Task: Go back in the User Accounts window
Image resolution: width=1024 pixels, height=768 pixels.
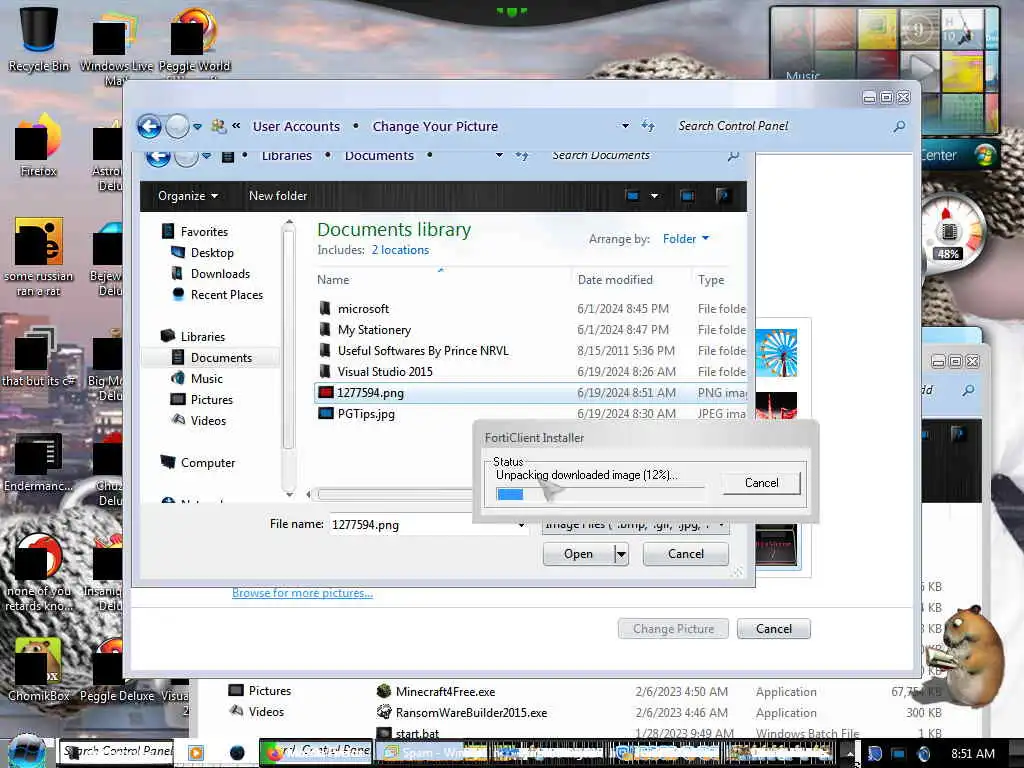Action: 149,126
